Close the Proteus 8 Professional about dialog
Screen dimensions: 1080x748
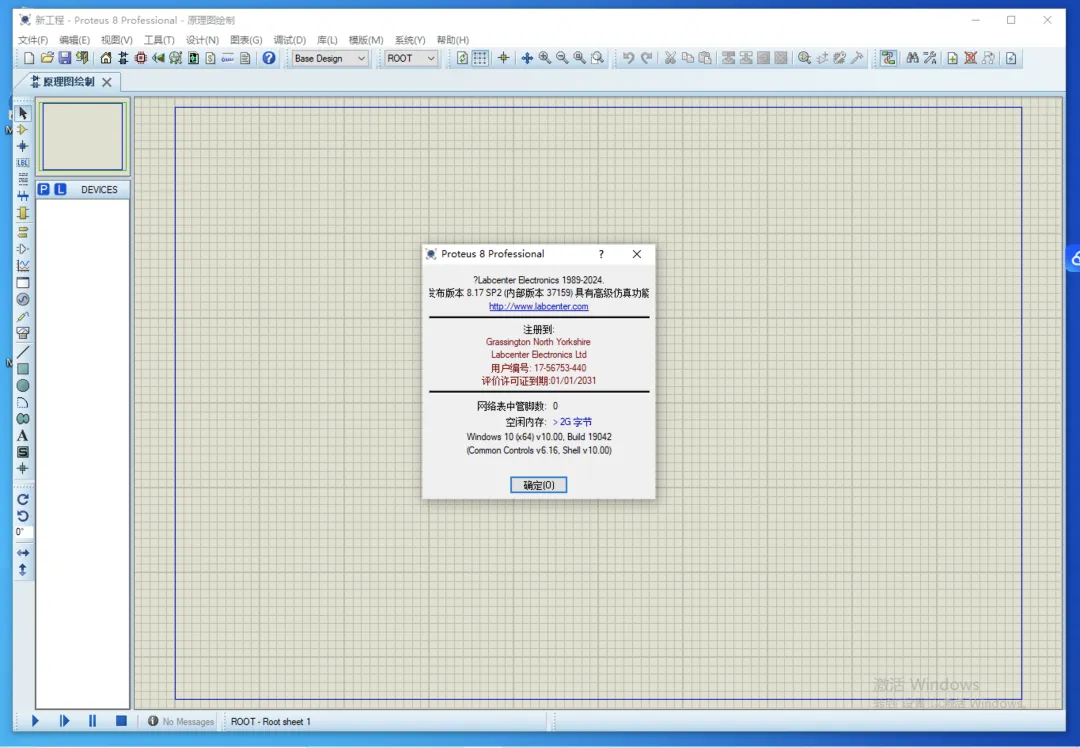637,254
